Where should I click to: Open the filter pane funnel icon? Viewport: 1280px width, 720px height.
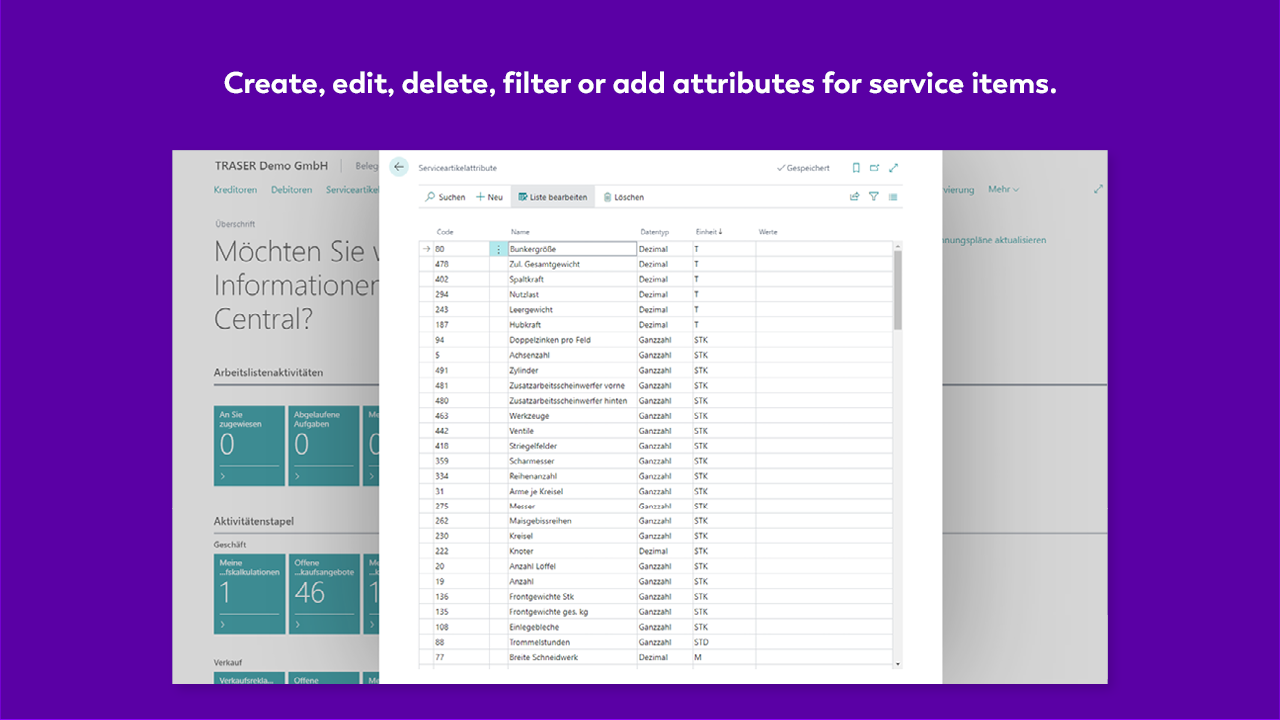click(x=873, y=197)
